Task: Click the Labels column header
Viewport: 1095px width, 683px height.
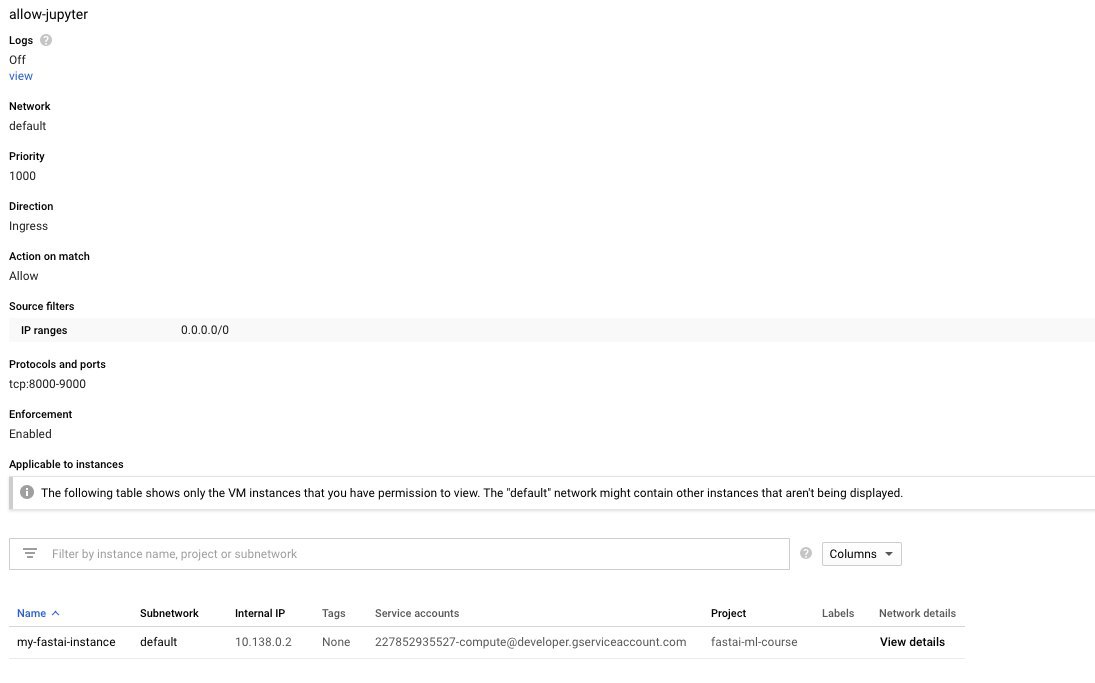Action: point(838,613)
